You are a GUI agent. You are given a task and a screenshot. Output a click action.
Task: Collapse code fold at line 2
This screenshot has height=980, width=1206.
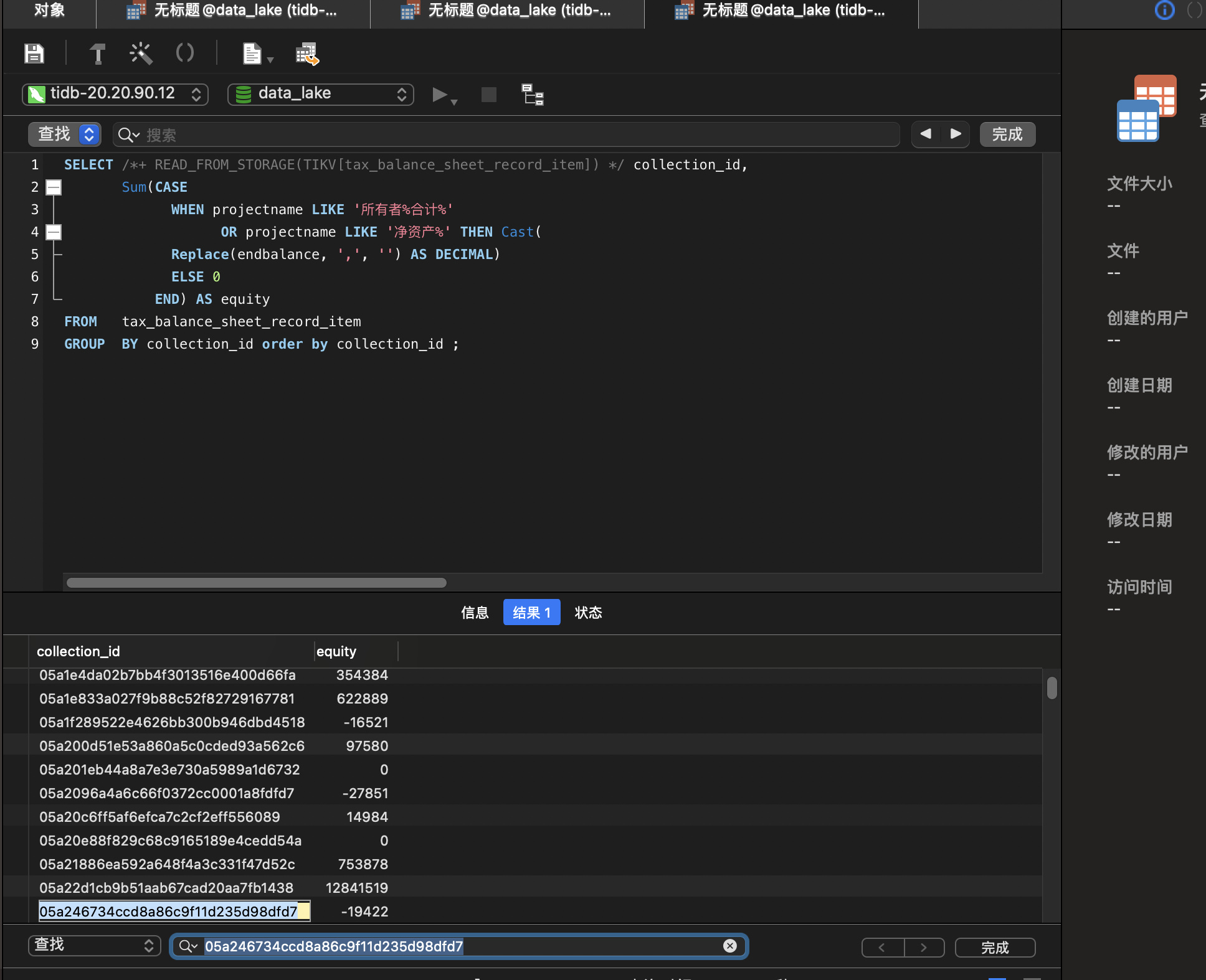pos(54,187)
